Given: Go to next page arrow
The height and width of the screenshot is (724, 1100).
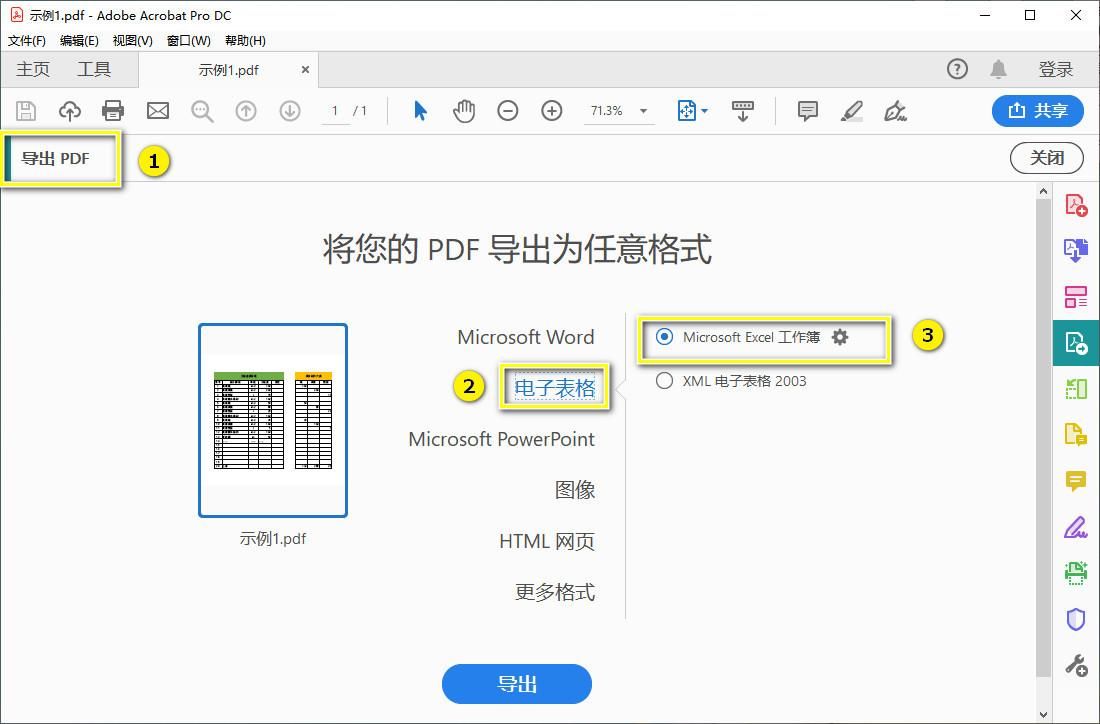Looking at the screenshot, I should [290, 111].
